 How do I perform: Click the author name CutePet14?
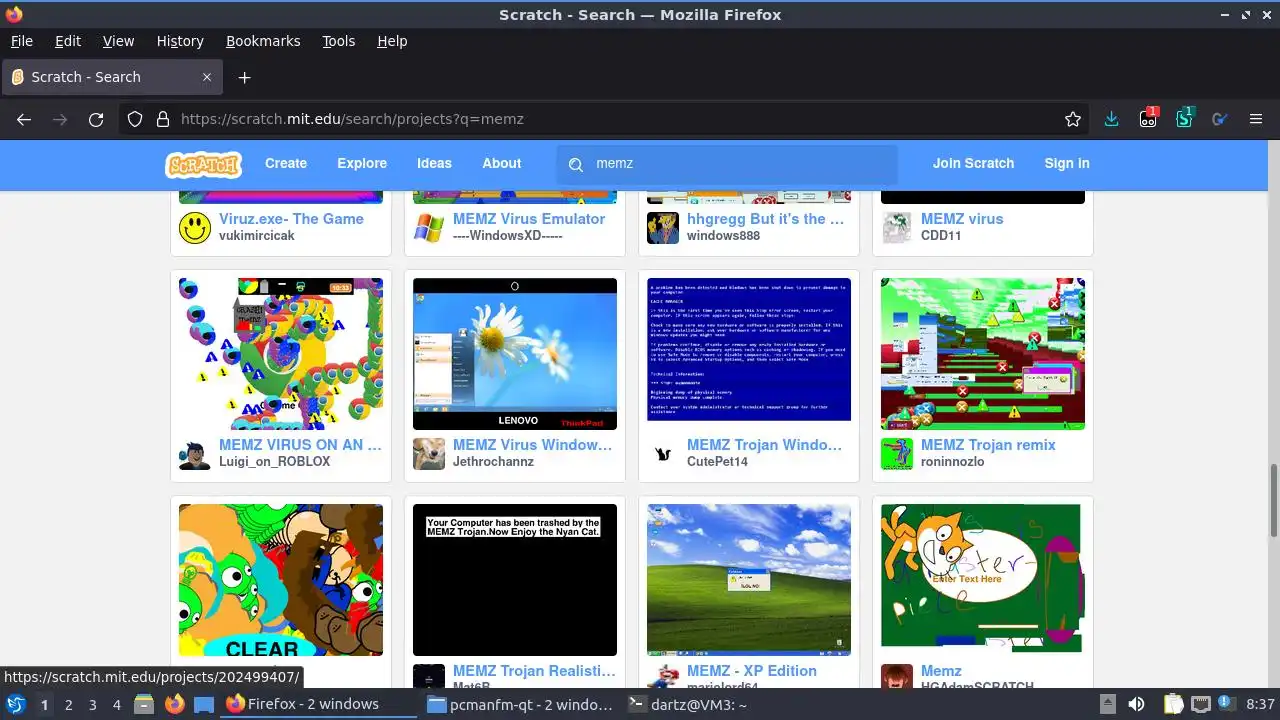point(717,462)
